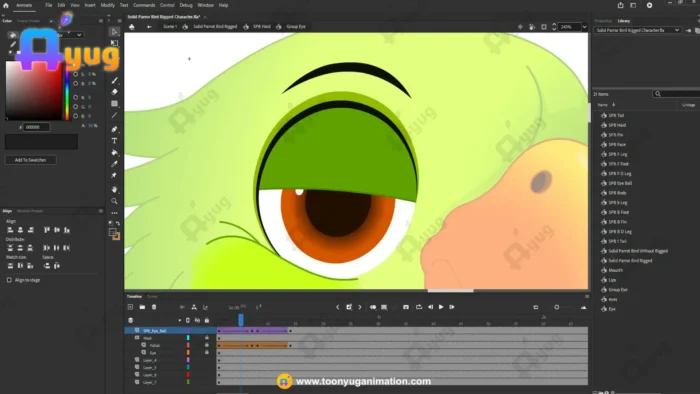Delete layer with the trash icon
Viewport: 700px width, 394px height.
coord(154,307)
